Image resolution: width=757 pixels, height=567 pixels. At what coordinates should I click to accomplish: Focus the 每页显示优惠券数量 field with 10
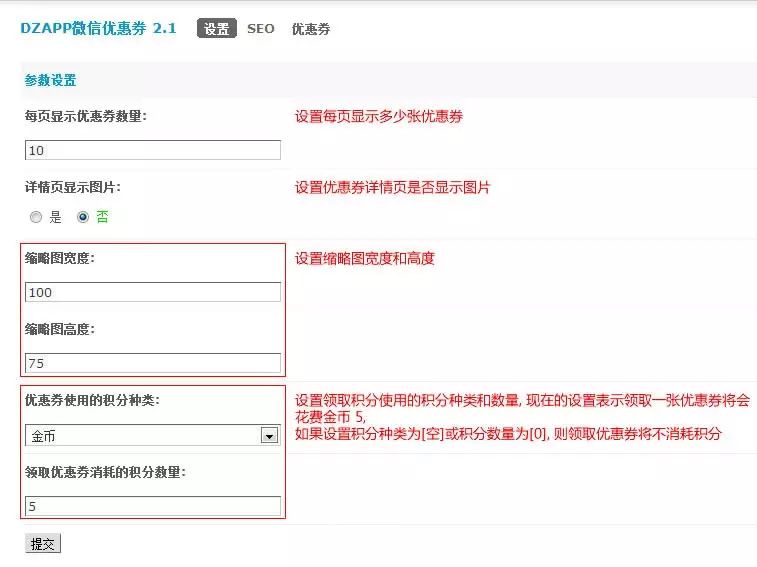tap(153, 150)
